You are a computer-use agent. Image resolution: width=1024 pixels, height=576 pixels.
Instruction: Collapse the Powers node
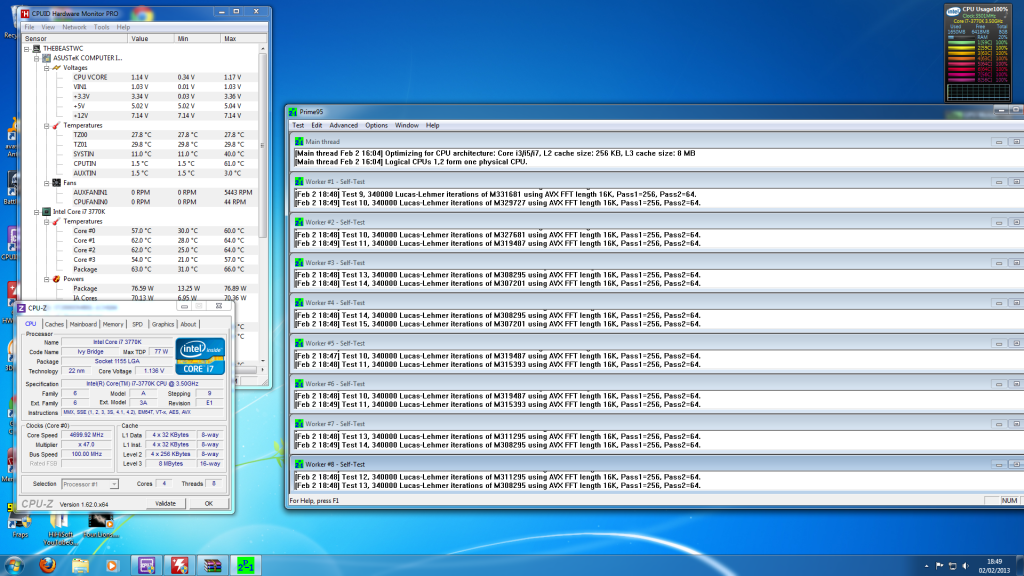[46, 279]
